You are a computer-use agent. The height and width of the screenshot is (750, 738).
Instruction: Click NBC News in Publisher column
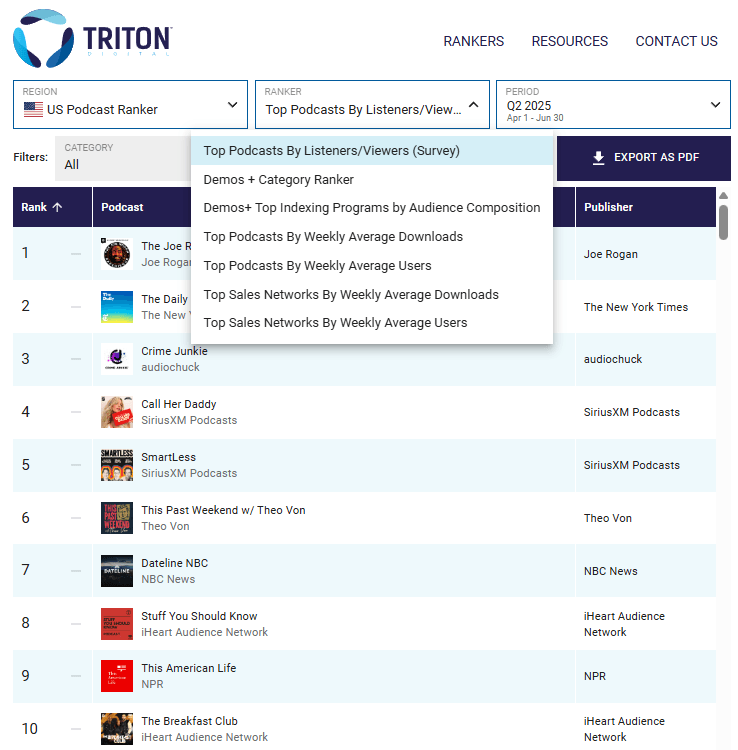(x=610, y=571)
